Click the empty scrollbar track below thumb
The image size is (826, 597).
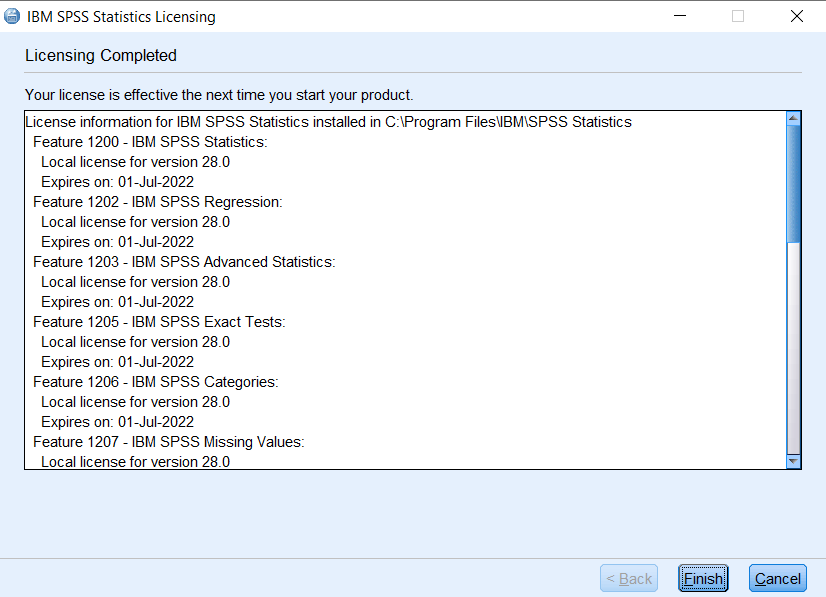(793, 349)
